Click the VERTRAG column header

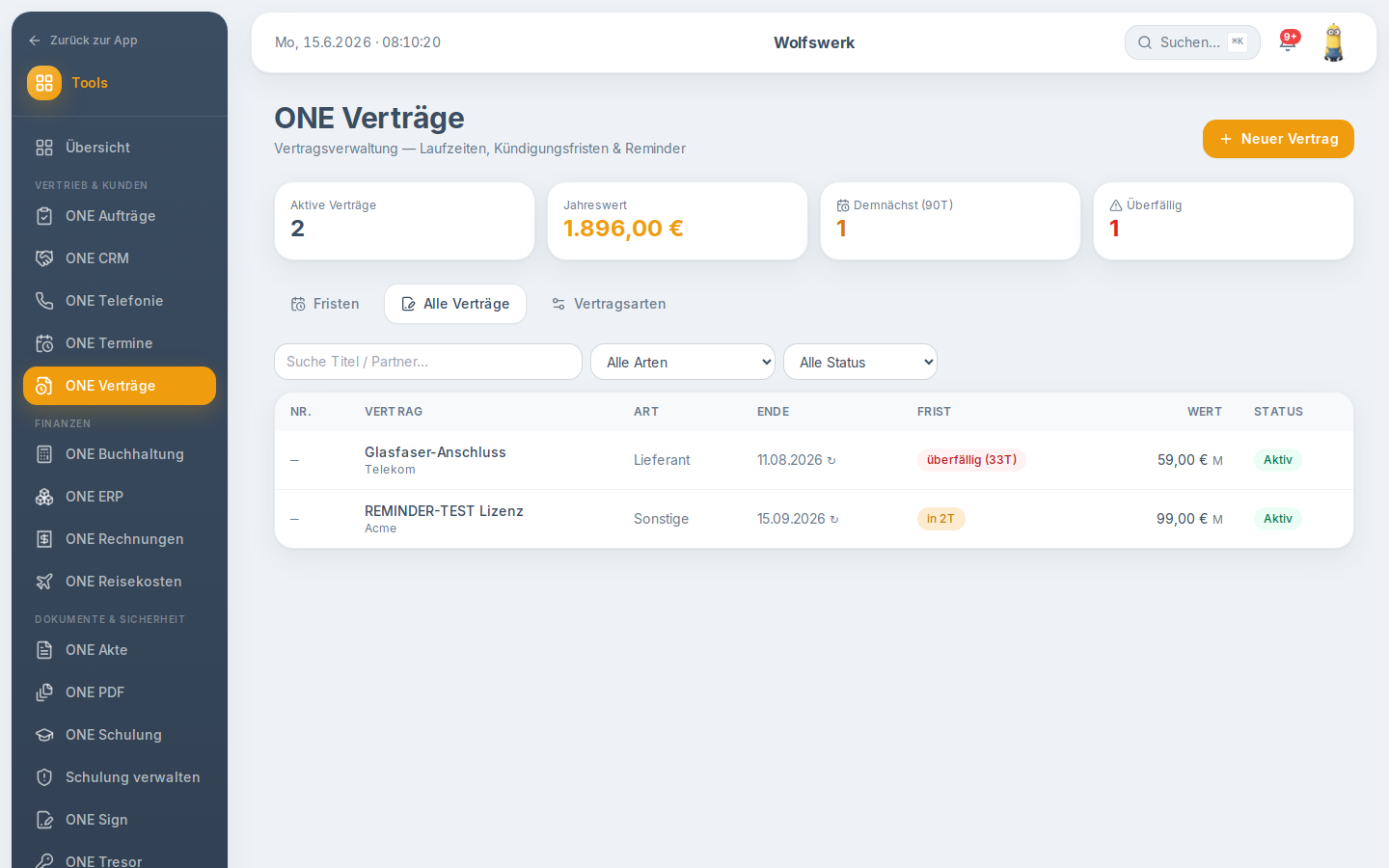[x=394, y=412]
